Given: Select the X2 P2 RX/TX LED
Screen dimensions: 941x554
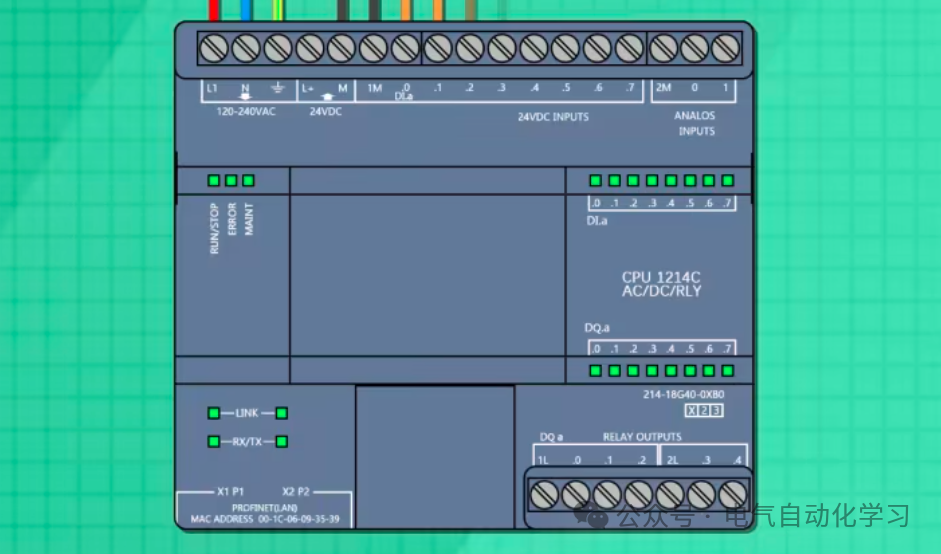Looking at the screenshot, I should (281, 442).
